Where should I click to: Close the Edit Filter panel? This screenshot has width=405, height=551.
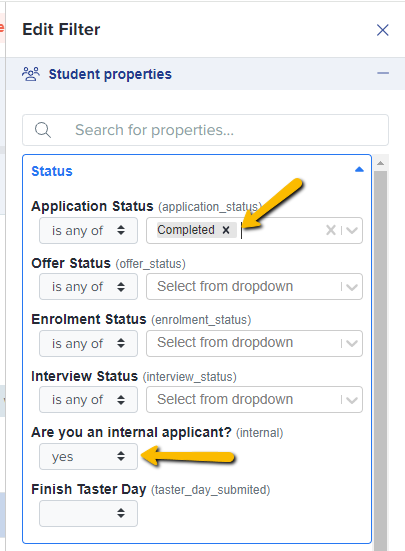[x=383, y=30]
